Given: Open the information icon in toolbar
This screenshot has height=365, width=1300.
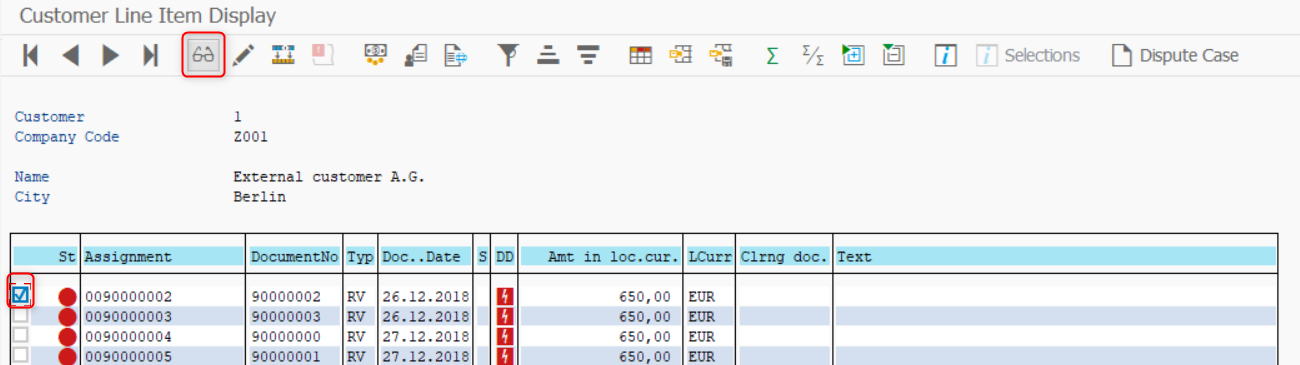Looking at the screenshot, I should pos(945,55).
